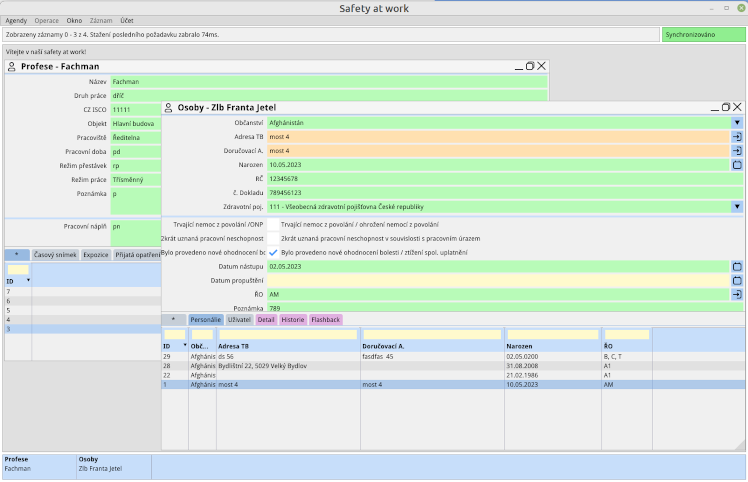
Task: Sort by Doručovací A. column header
Action: (x=383, y=346)
